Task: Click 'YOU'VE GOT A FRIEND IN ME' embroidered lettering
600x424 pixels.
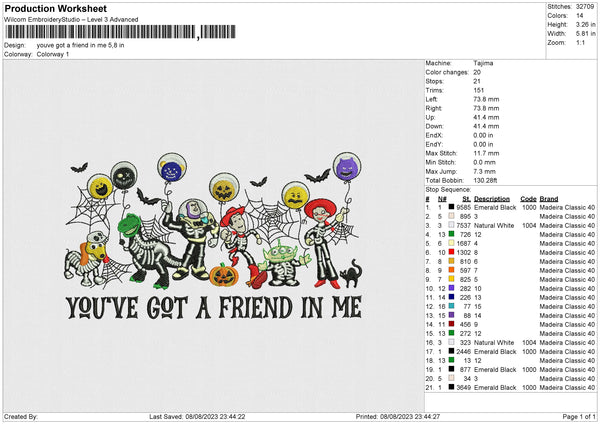Action: click(214, 308)
